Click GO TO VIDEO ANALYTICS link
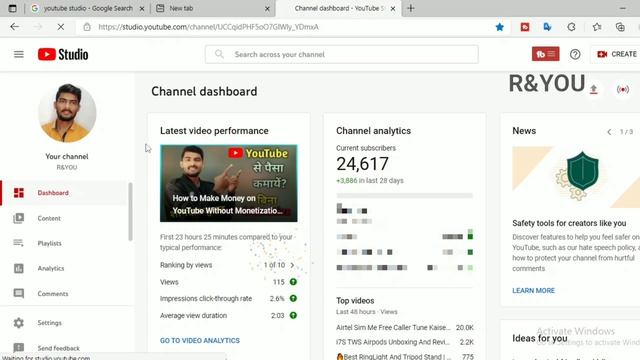640x360 pixels. coord(200,340)
